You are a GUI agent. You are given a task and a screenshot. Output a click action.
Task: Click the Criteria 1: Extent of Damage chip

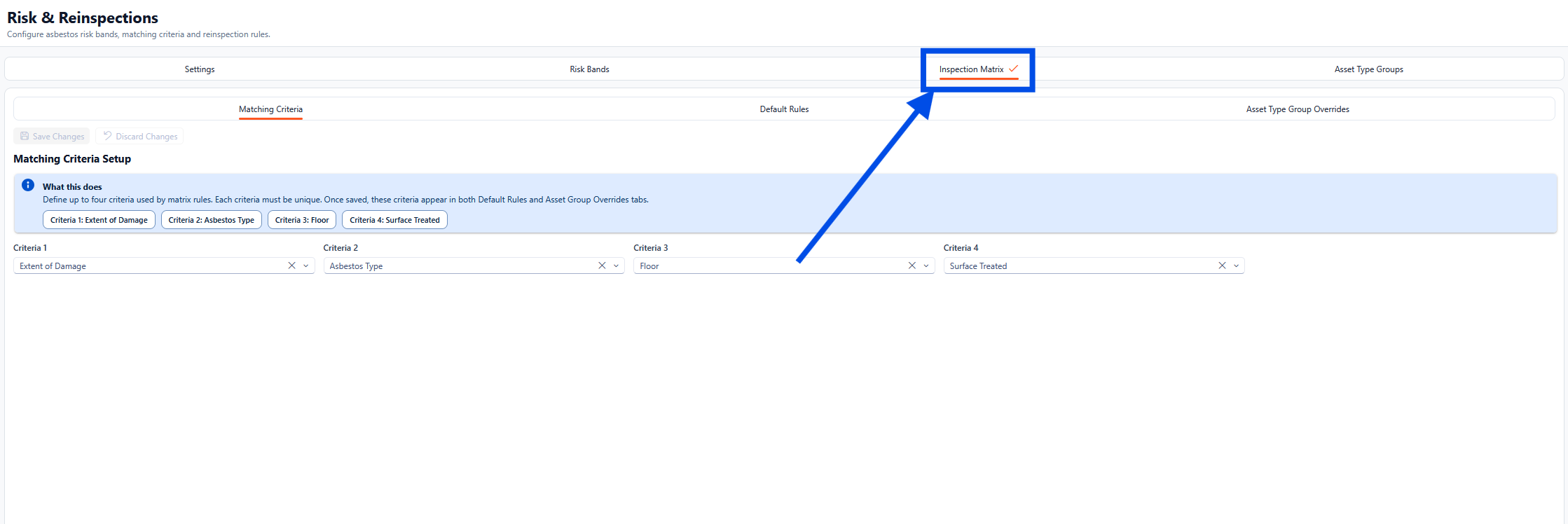[99, 220]
